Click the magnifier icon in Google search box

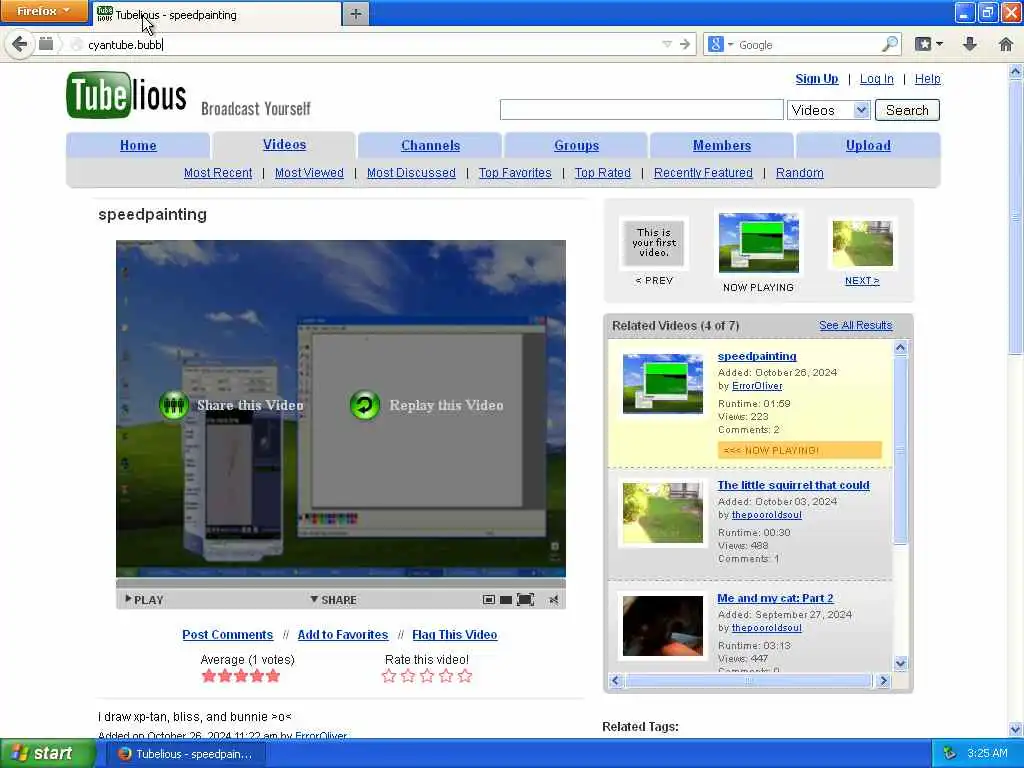889,44
